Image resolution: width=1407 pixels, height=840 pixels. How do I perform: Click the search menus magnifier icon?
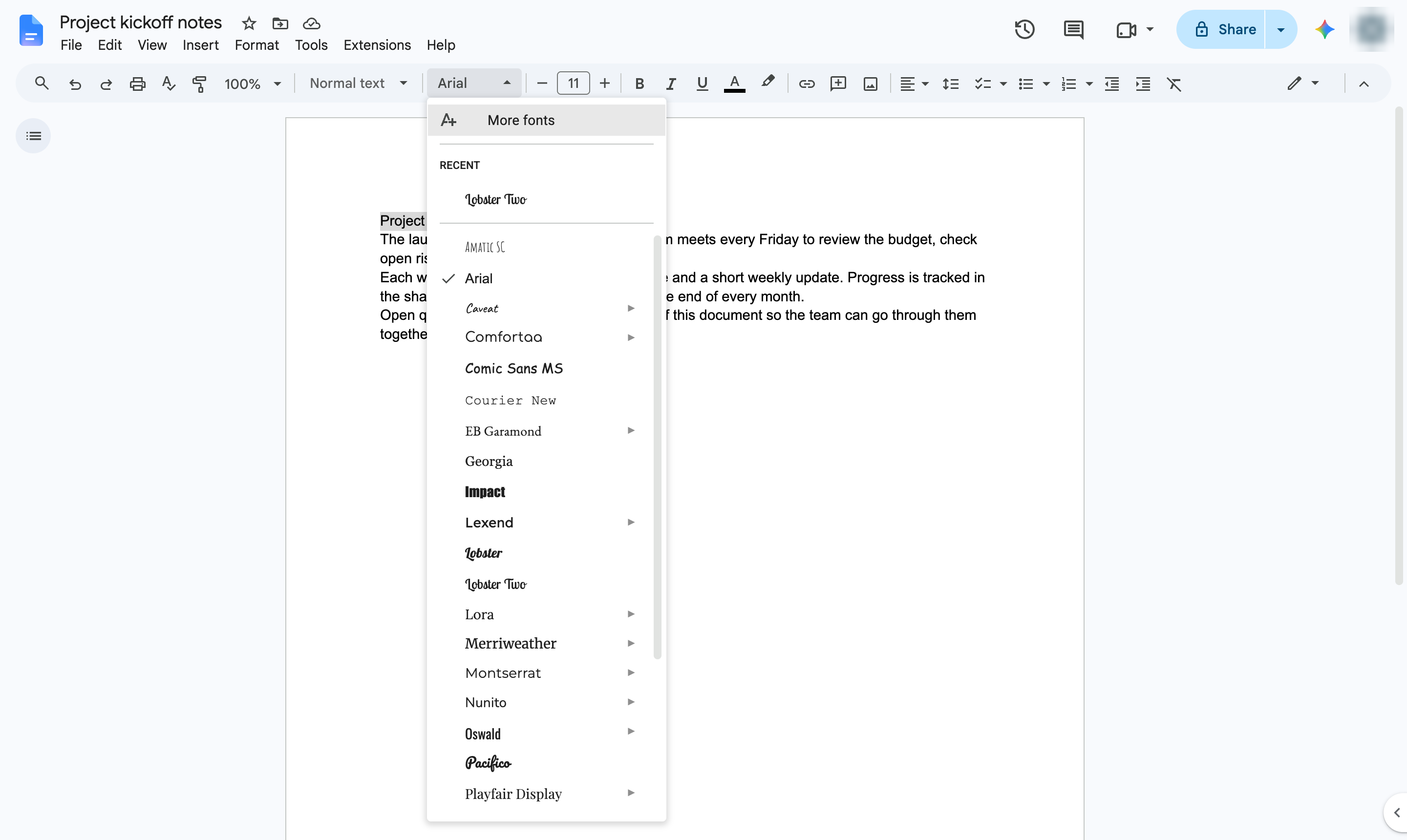pos(42,84)
